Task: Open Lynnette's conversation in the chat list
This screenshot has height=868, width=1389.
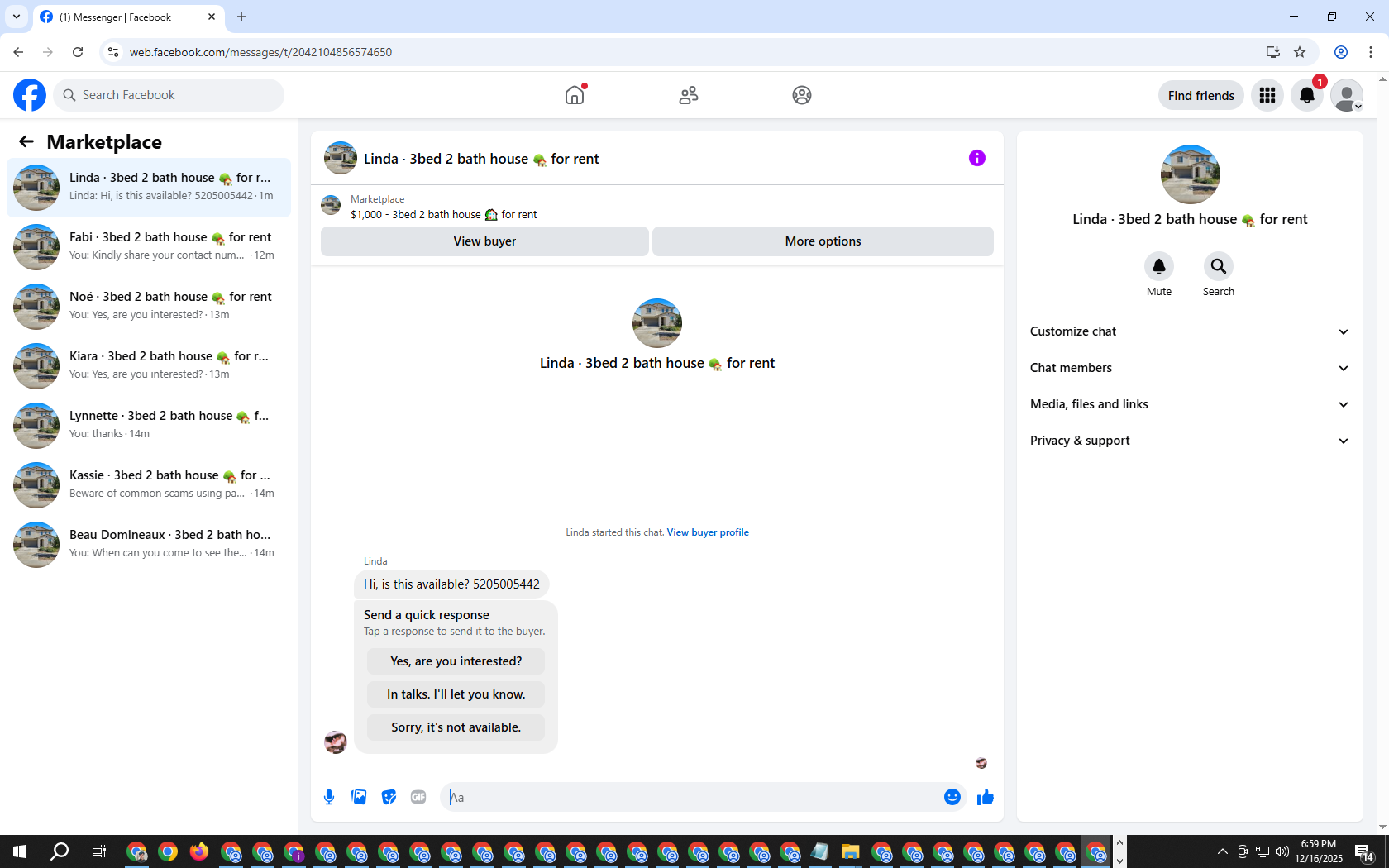Action: click(x=149, y=426)
